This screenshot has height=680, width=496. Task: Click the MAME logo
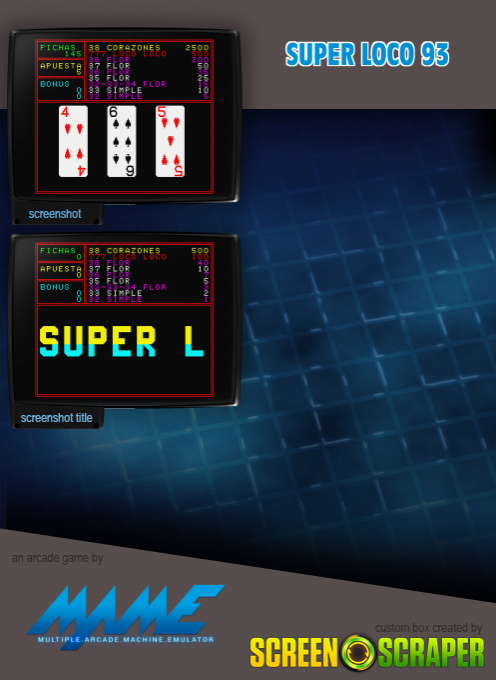point(126,618)
